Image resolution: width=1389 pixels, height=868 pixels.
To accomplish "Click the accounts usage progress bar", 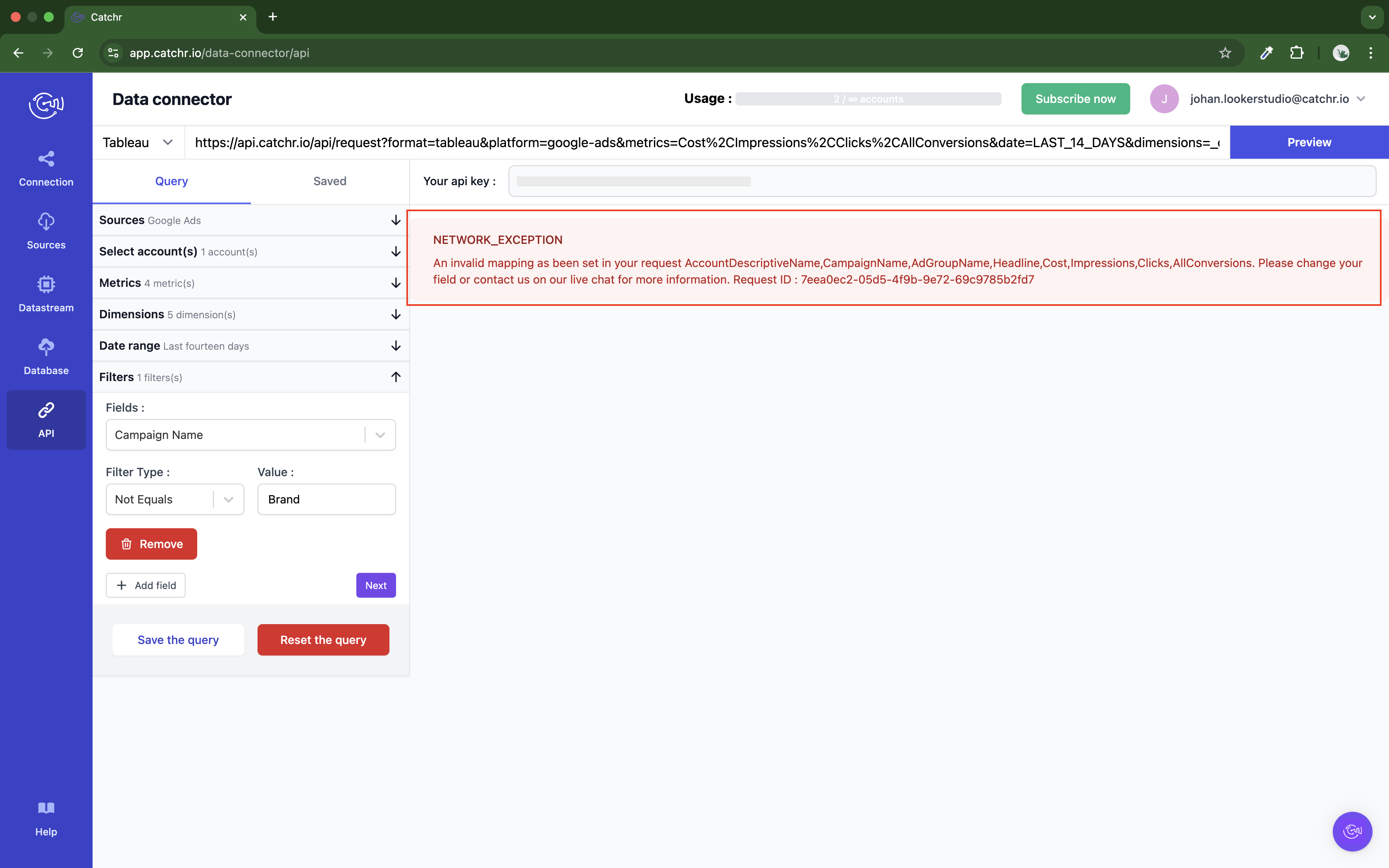I will 868,99.
